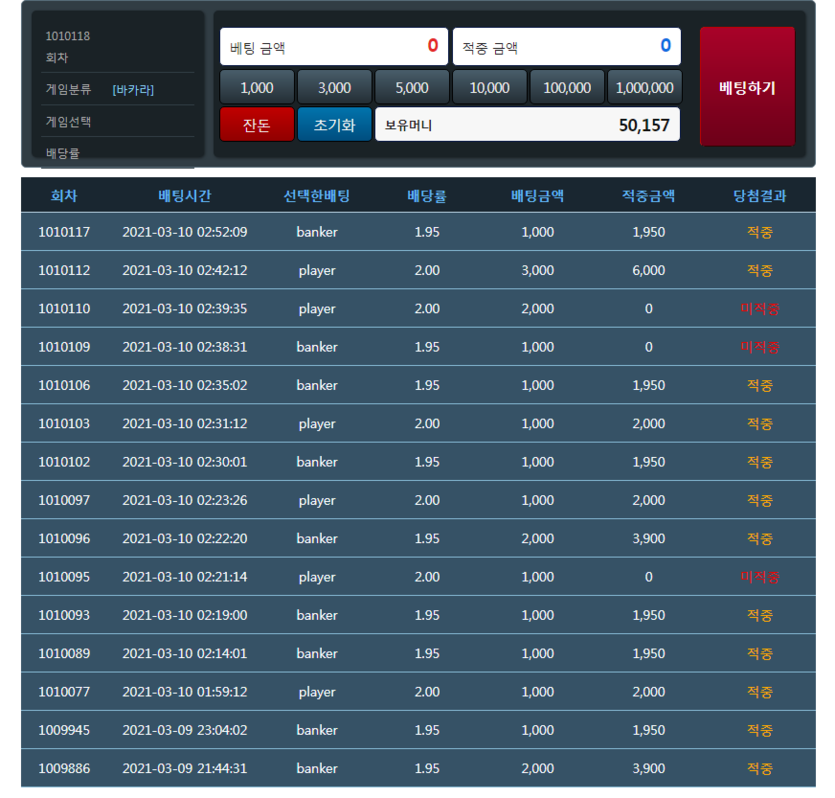Click the 베팅 금액 input field
Image resolution: width=835 pixels, height=798 pixels.
[334, 47]
